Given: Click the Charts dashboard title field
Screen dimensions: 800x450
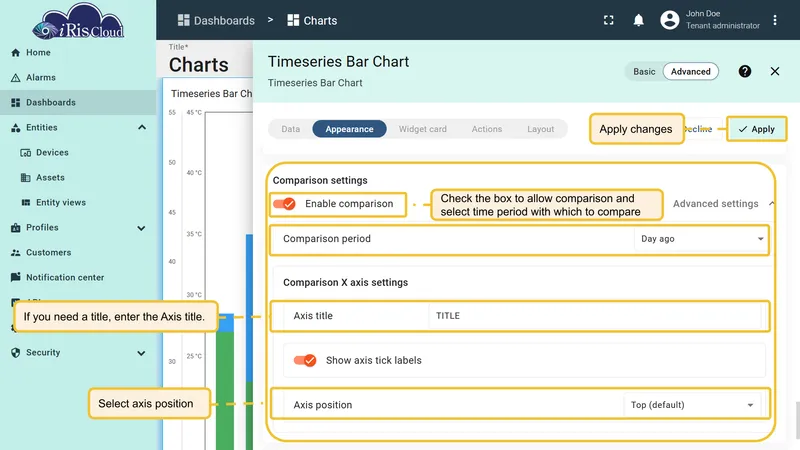Looking at the screenshot, I should pos(198,65).
